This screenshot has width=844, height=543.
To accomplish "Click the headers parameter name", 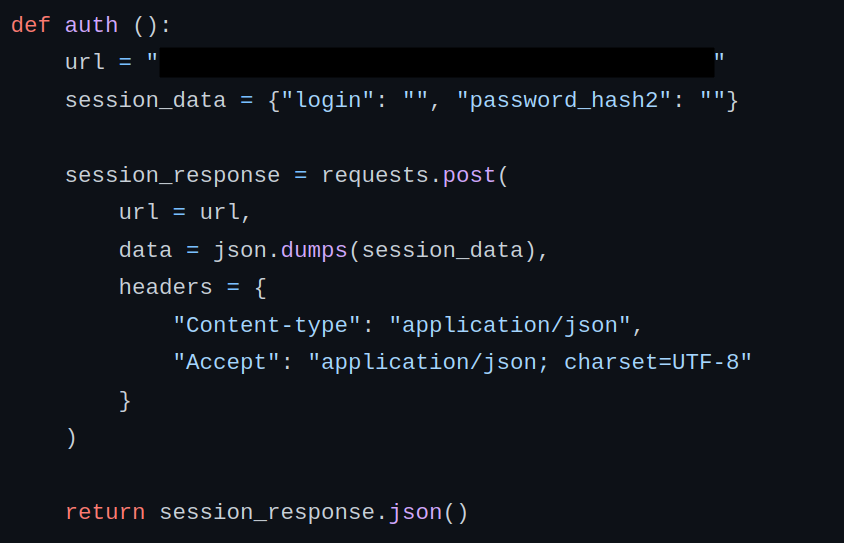I will coord(165,288).
